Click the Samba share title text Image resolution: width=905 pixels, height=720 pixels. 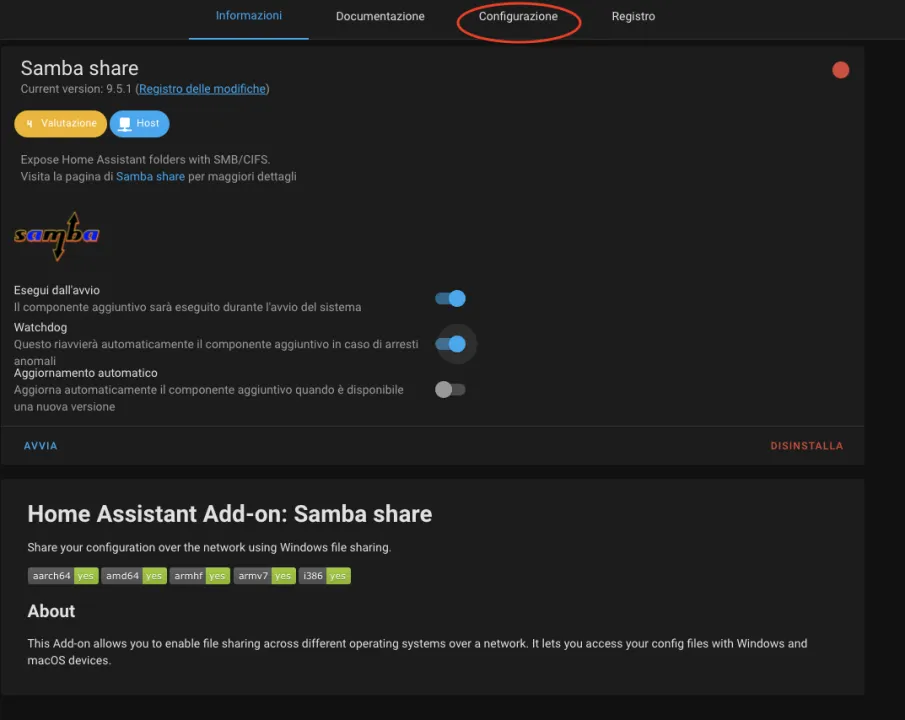pos(80,68)
